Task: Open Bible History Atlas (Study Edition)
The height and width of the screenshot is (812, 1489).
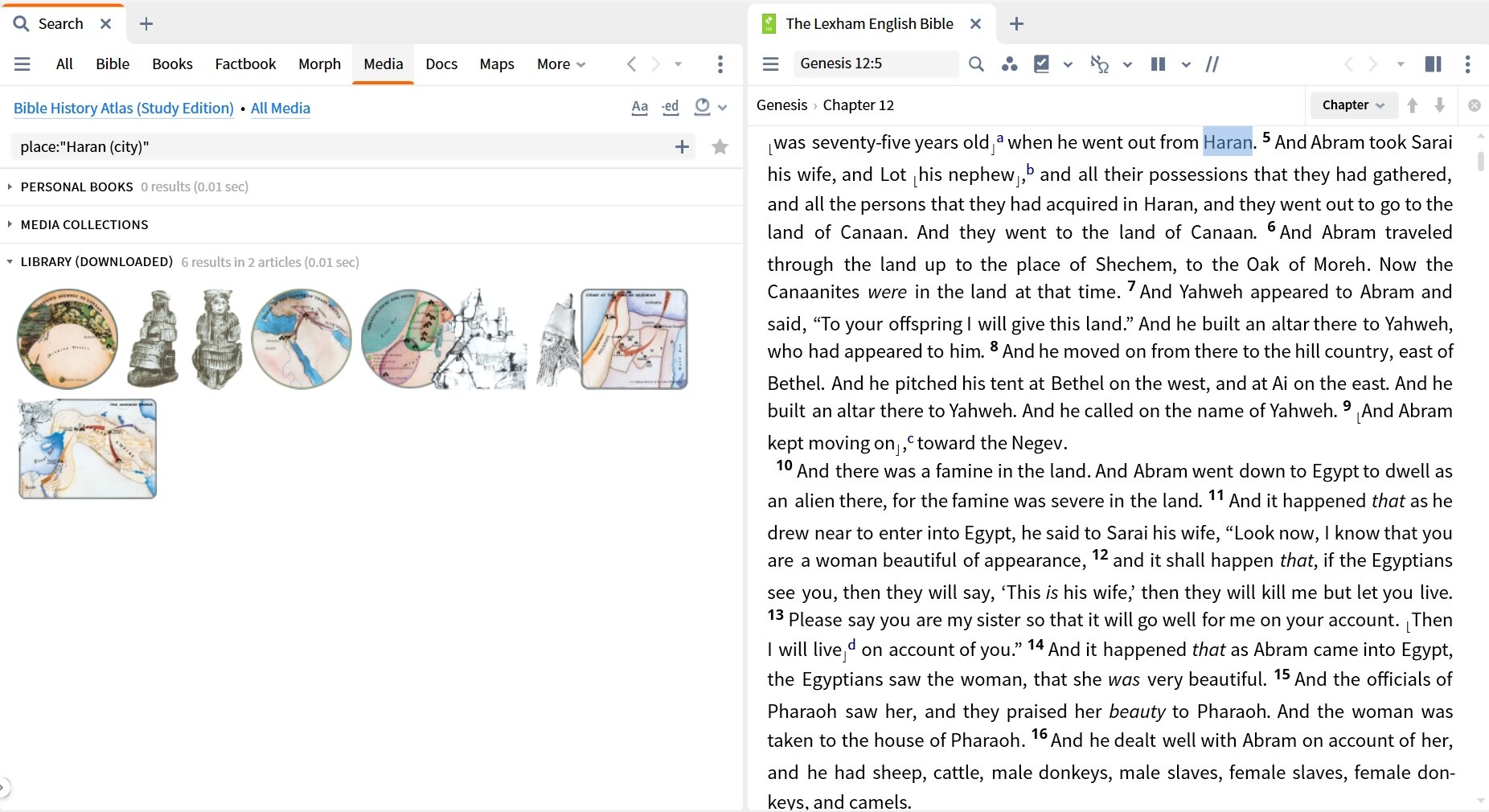Action: 123,108
